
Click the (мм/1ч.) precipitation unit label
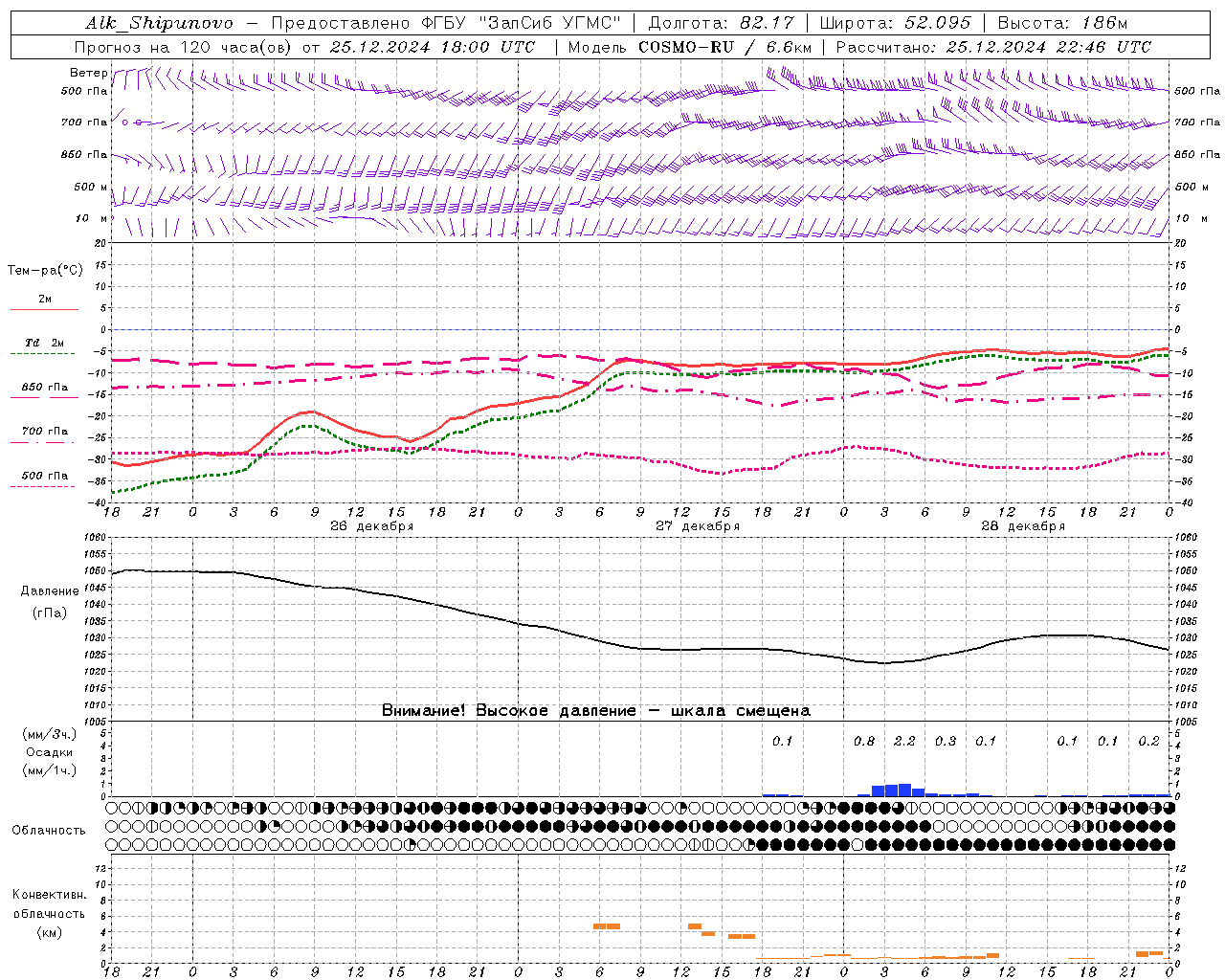click(50, 770)
